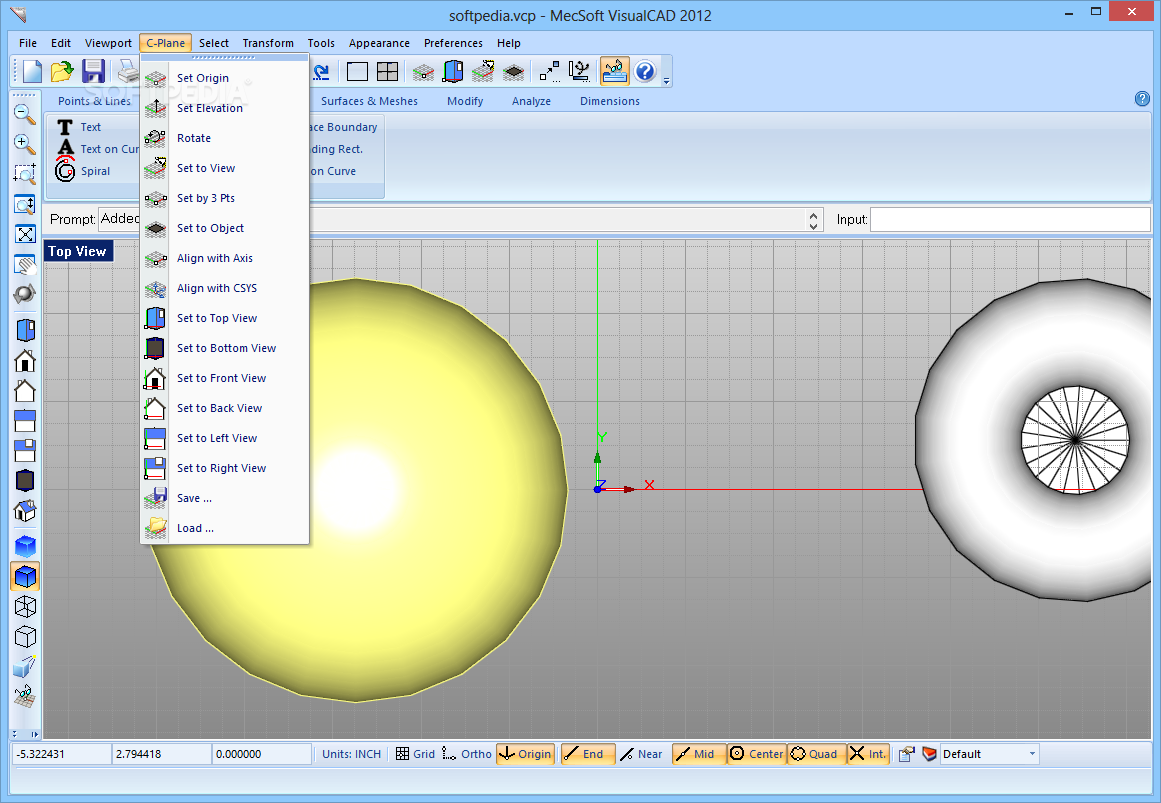Click the Text tool icon
This screenshot has height=803, width=1161.
tap(65, 127)
